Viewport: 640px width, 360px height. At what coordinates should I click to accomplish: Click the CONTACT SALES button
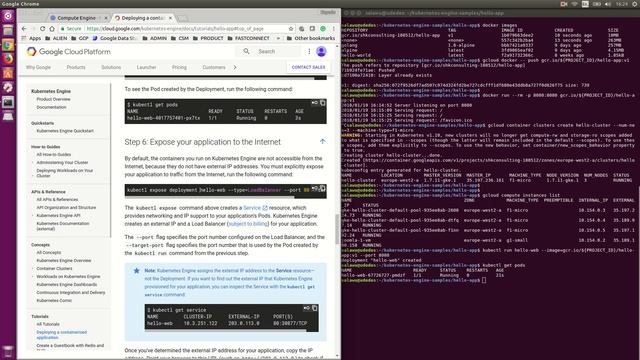tap(309, 67)
